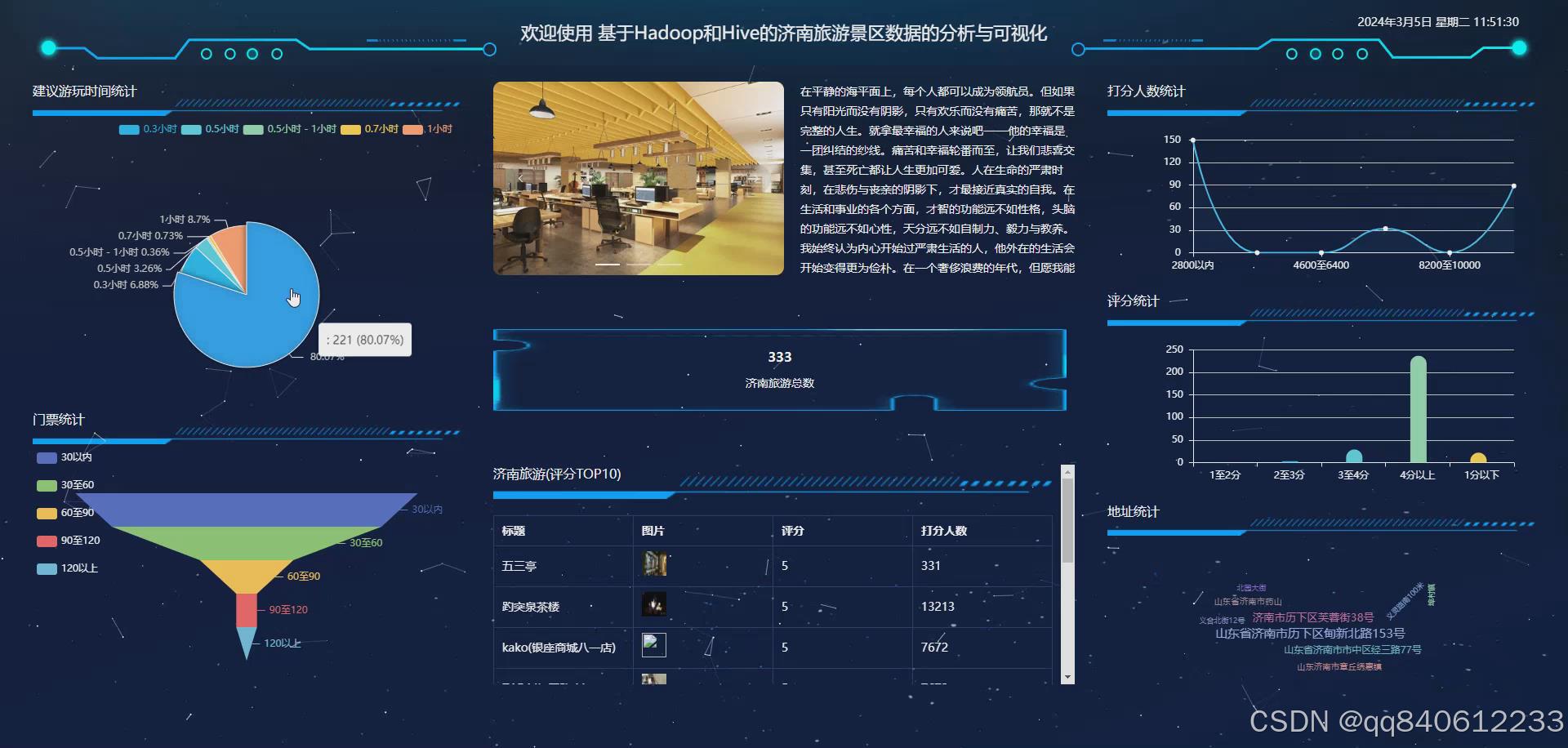Click the yellow 60至90 funnel segment
The width and height of the screenshot is (1568, 748).
247,577
